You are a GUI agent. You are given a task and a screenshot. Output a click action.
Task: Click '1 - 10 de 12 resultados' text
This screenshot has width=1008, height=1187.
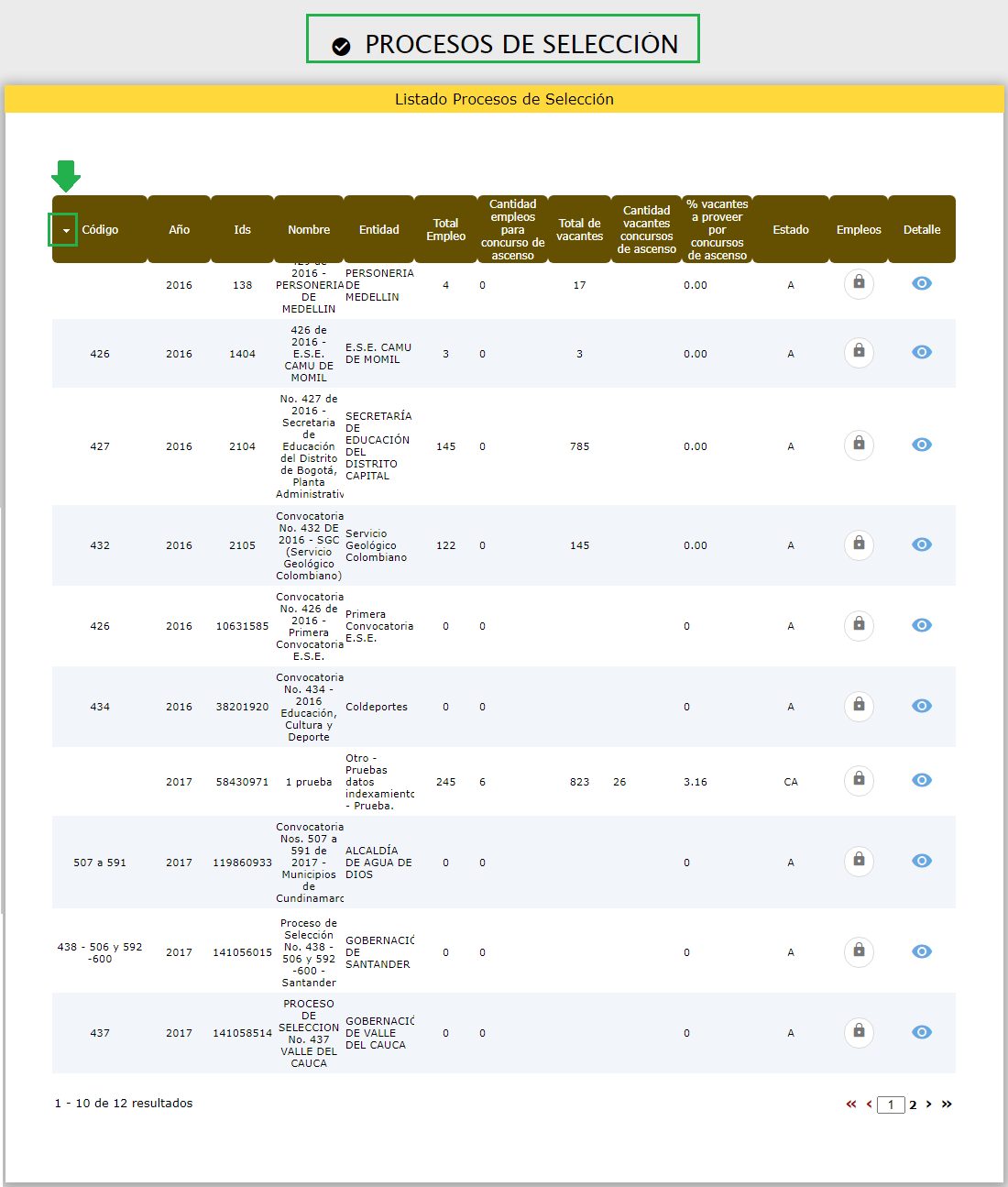click(124, 1103)
